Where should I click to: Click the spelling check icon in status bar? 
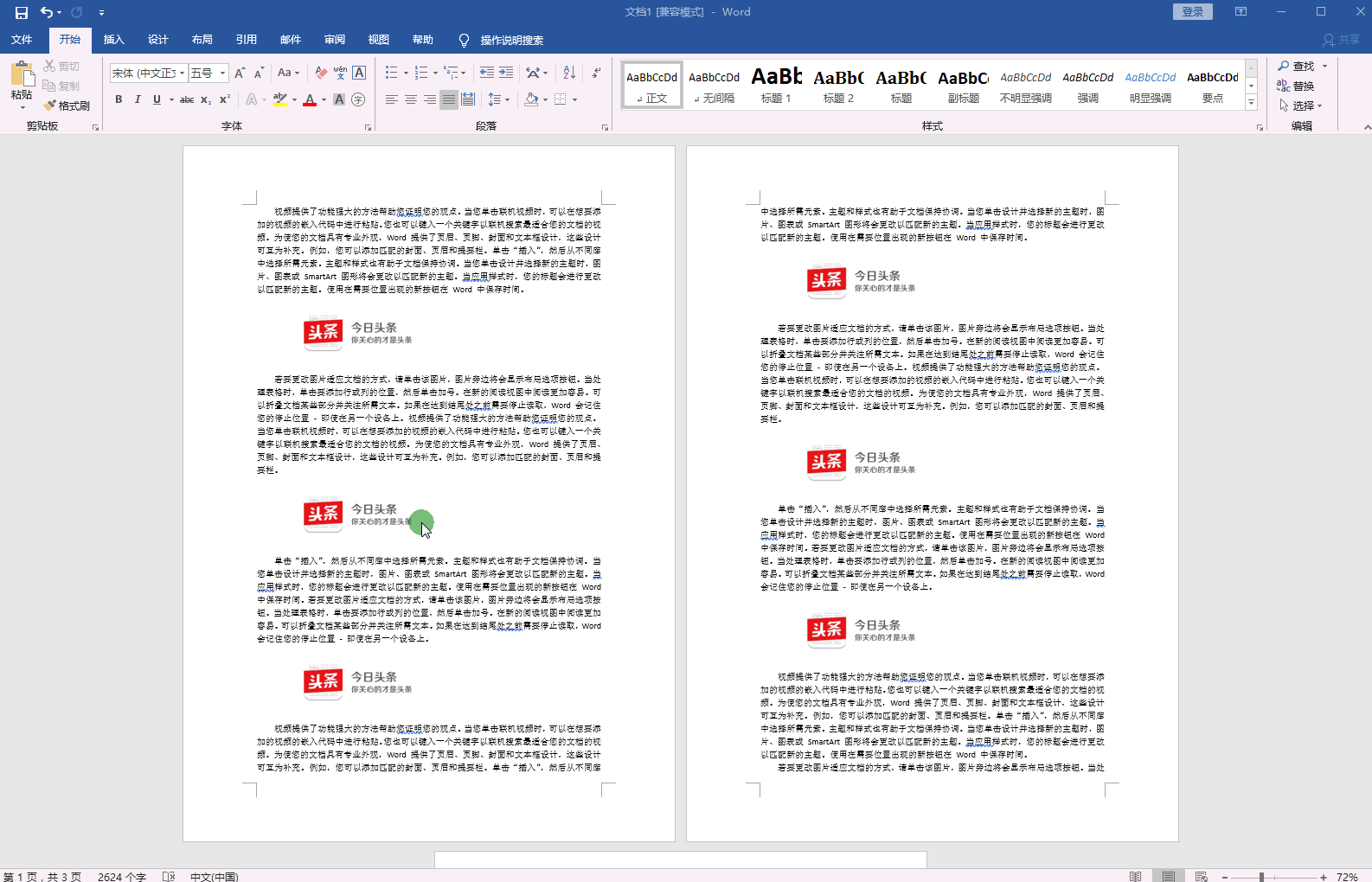[x=169, y=876]
